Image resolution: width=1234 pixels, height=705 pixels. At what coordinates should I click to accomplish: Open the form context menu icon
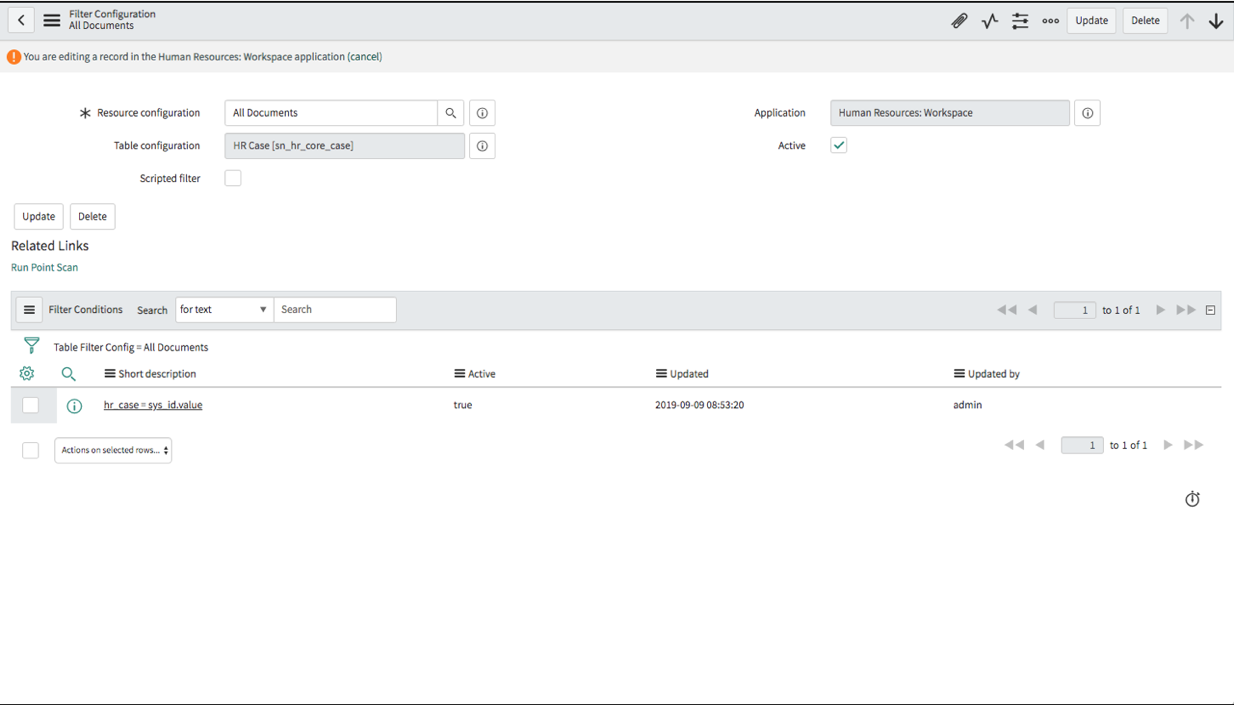(x=52, y=20)
